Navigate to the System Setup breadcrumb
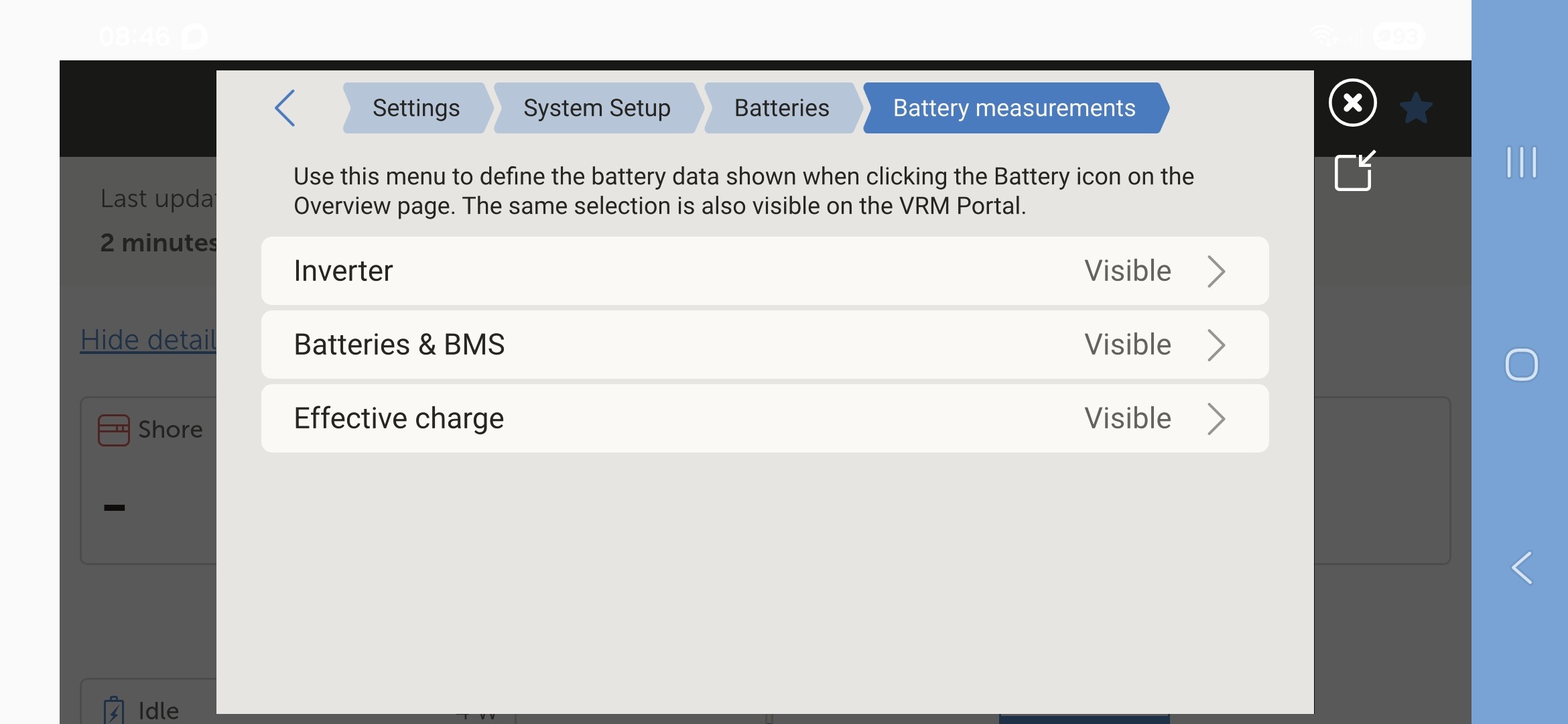The image size is (1568, 724). [x=596, y=108]
